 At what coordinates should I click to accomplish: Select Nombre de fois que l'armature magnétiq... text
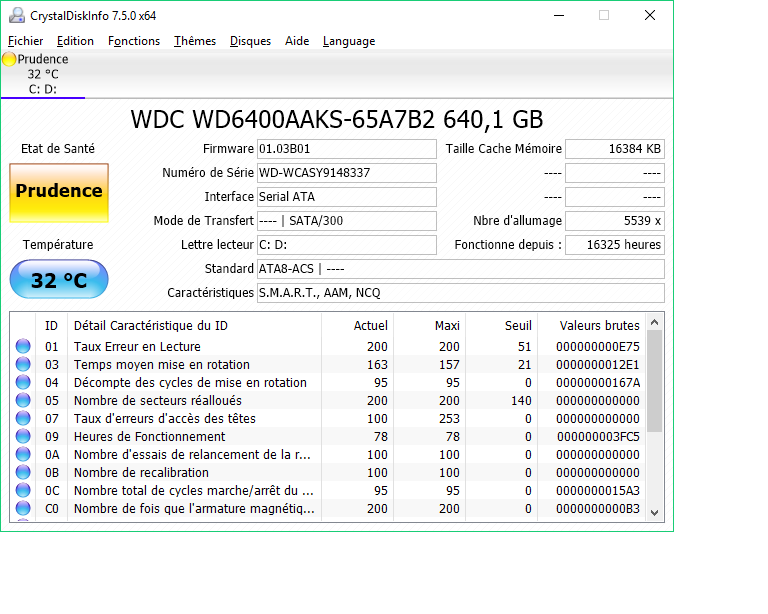(194, 509)
